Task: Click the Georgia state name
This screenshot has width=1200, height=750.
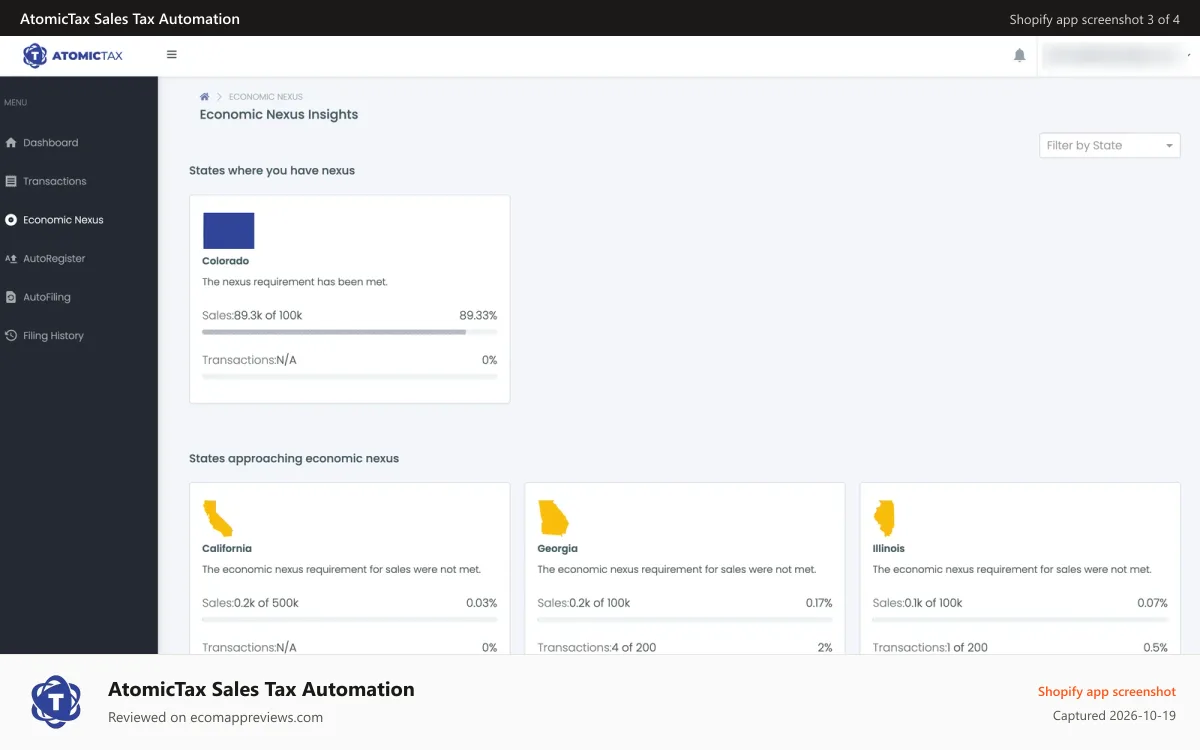Action: tap(558, 549)
